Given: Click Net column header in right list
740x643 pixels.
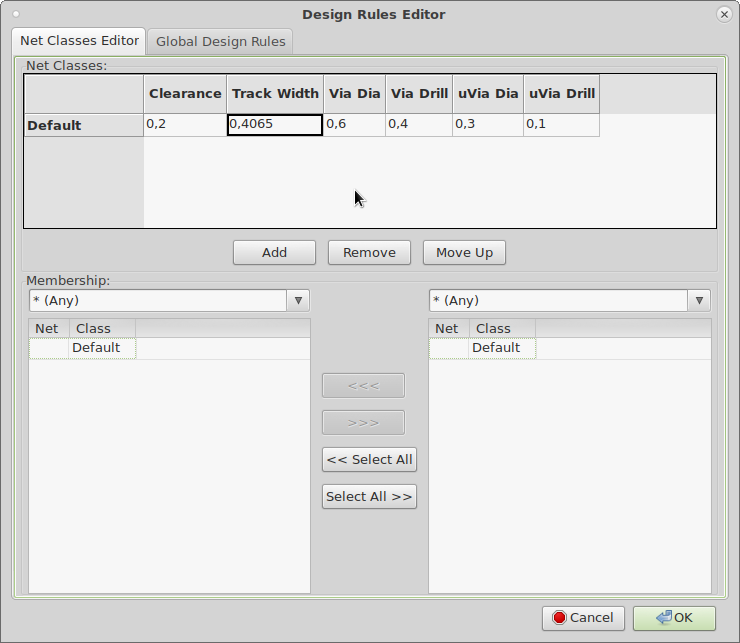Looking at the screenshot, I should [449, 329].
